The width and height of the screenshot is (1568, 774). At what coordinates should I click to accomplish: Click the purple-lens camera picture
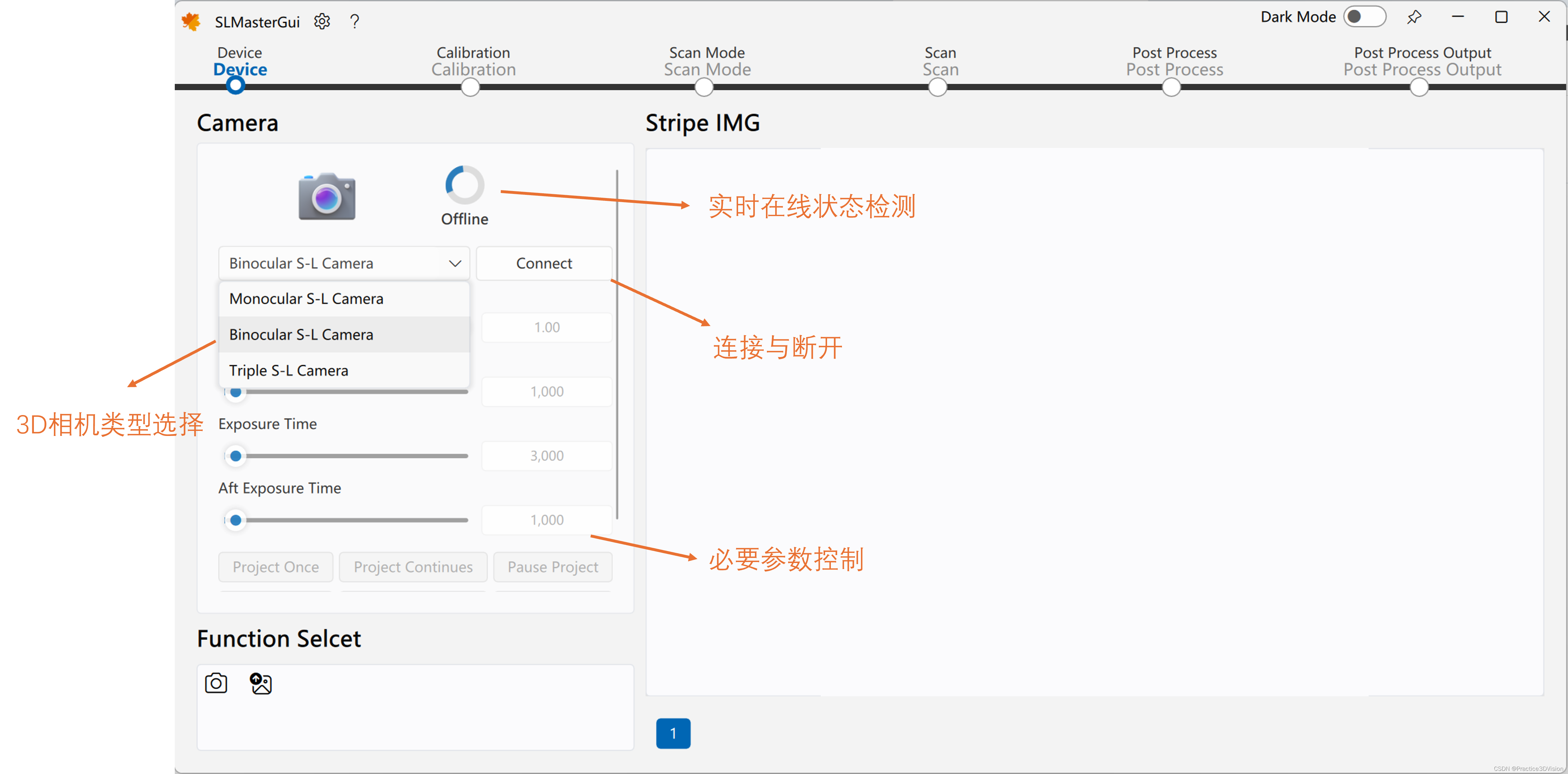click(327, 196)
